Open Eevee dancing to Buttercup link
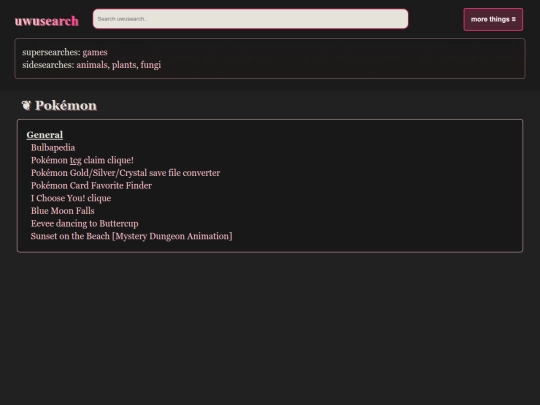 pyautogui.click(x=85, y=224)
